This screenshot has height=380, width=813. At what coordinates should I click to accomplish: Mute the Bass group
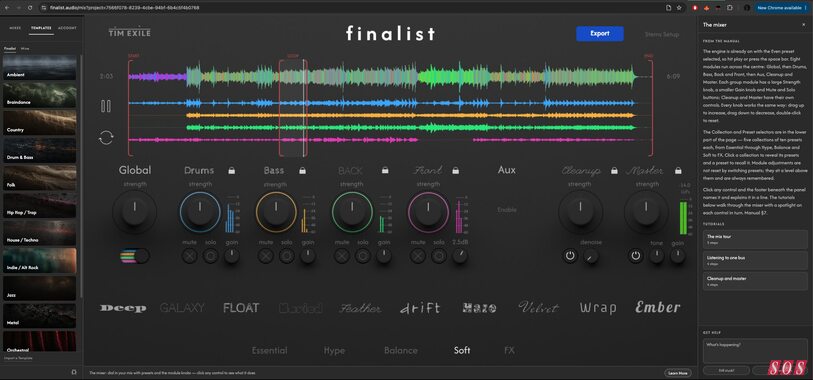(265, 256)
